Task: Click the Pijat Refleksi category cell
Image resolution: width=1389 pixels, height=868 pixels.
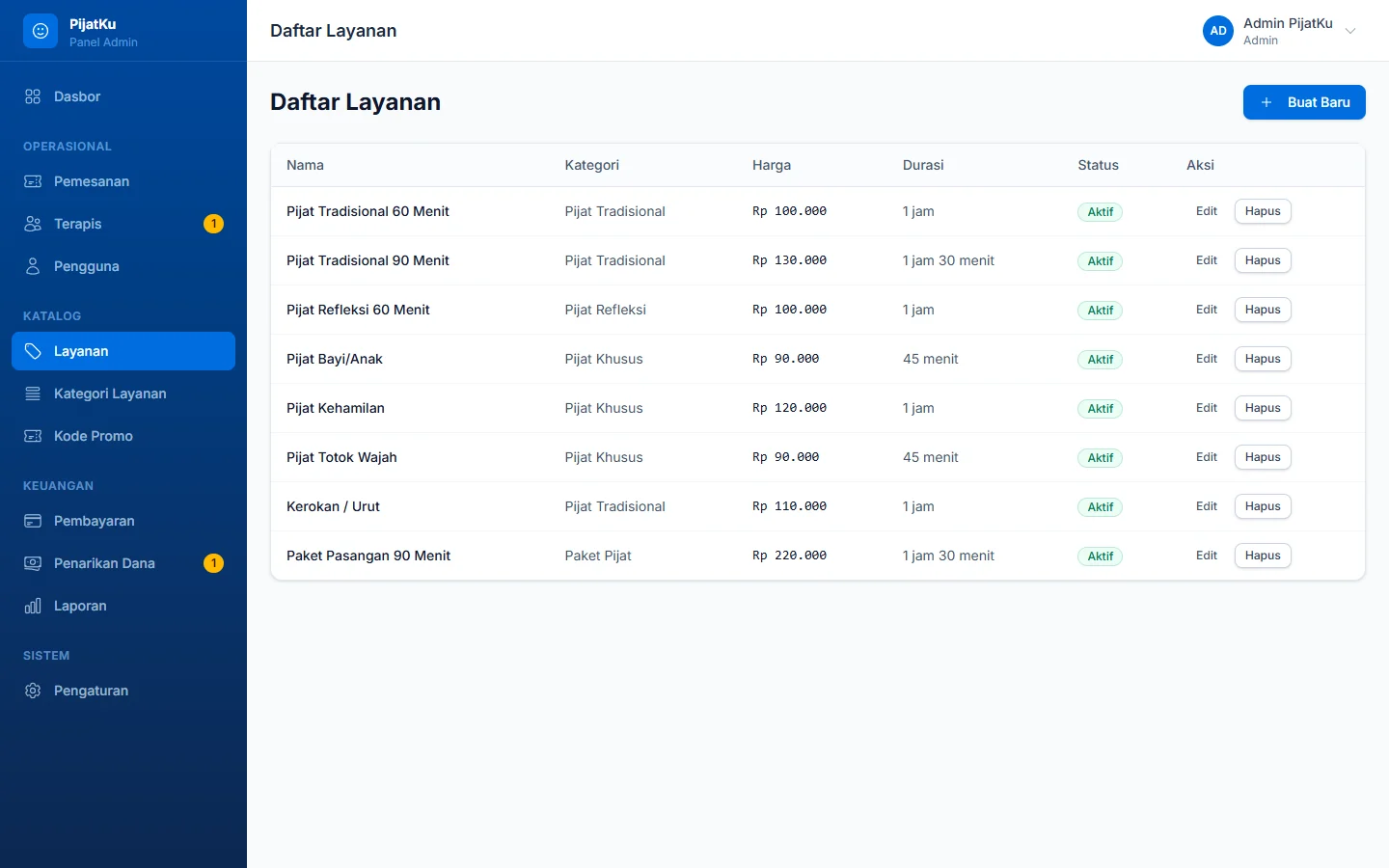Action: 606,310
